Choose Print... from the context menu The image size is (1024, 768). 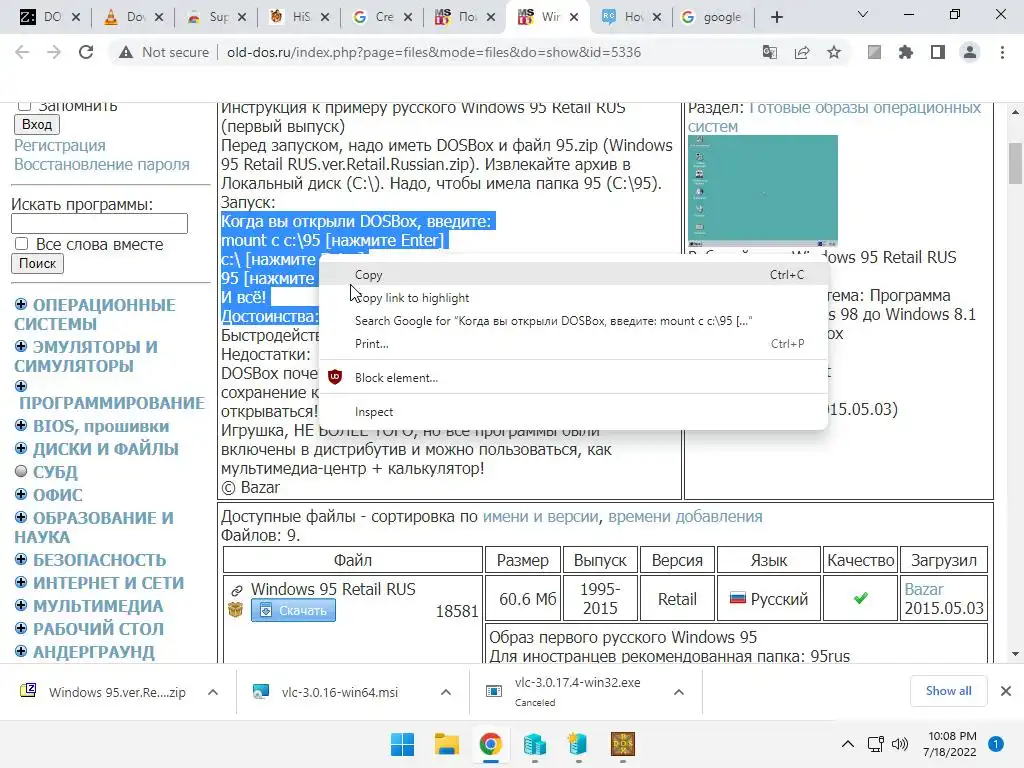573,344
